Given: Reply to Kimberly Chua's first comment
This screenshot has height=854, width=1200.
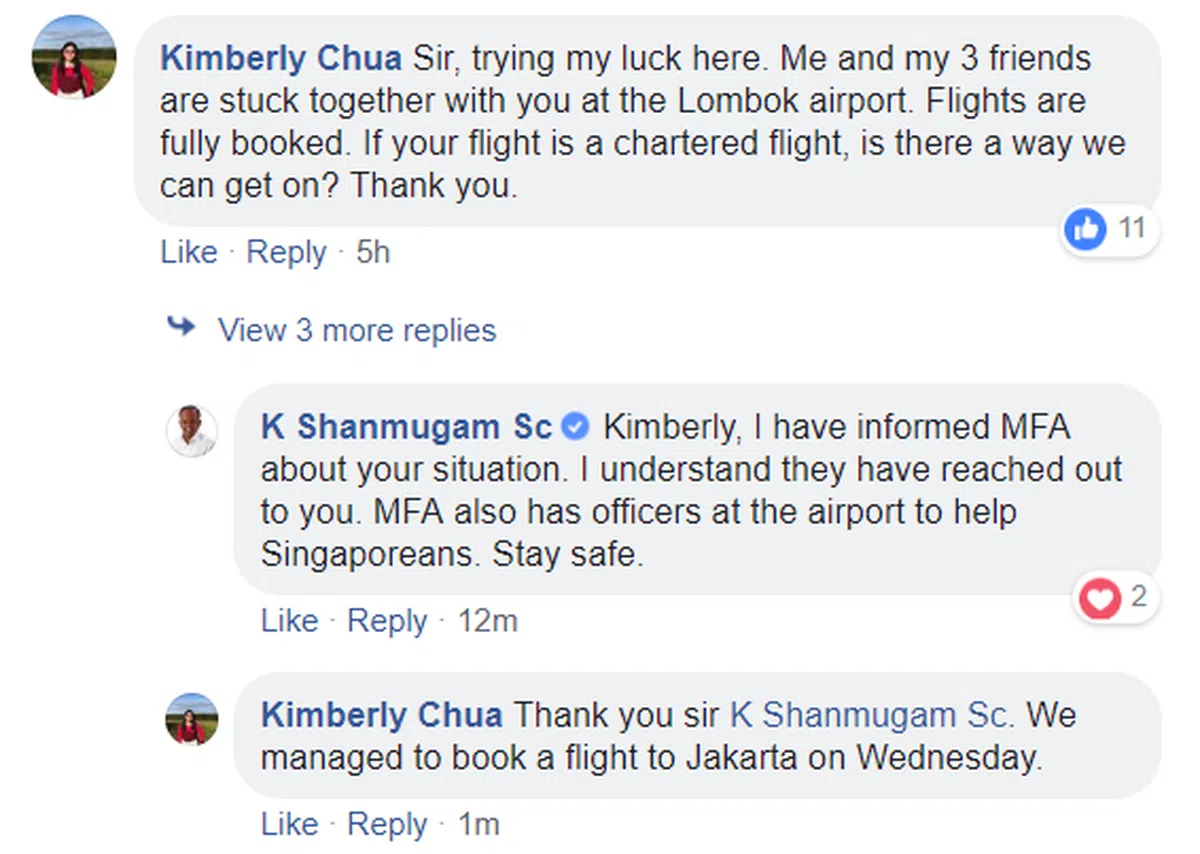Looking at the screenshot, I should [x=286, y=252].
